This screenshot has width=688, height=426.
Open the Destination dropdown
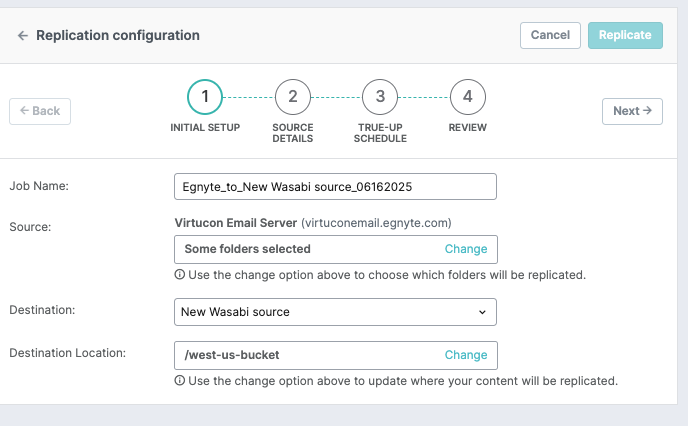[x=335, y=312]
